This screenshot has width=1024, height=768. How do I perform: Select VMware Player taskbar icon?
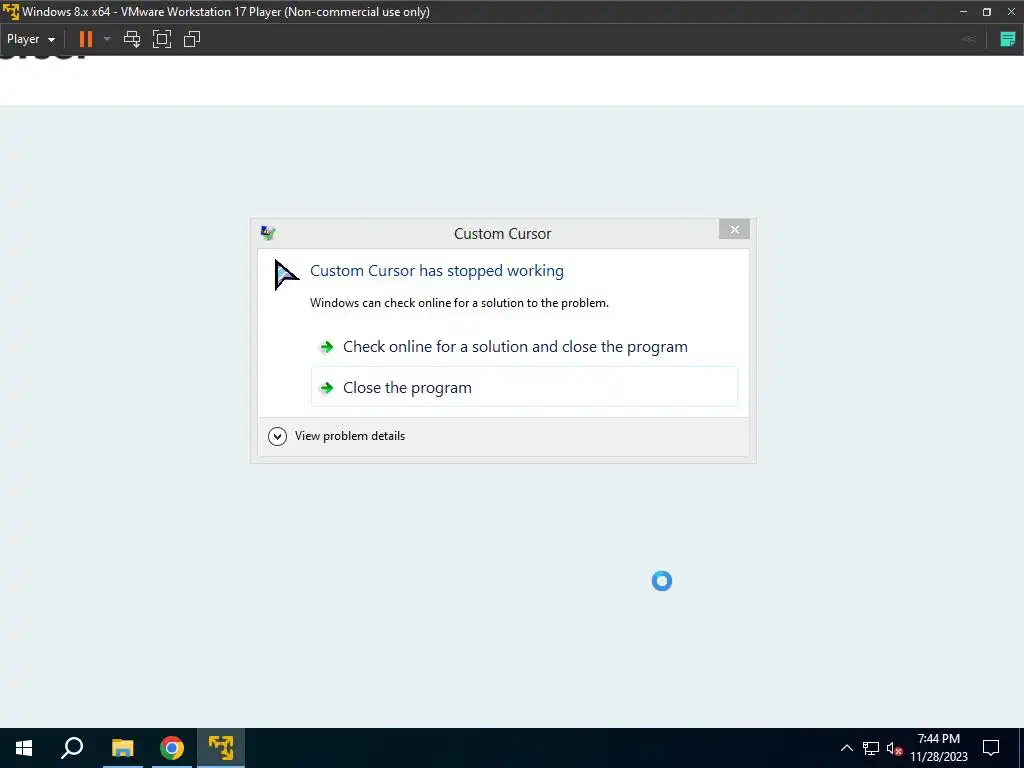tap(221, 748)
